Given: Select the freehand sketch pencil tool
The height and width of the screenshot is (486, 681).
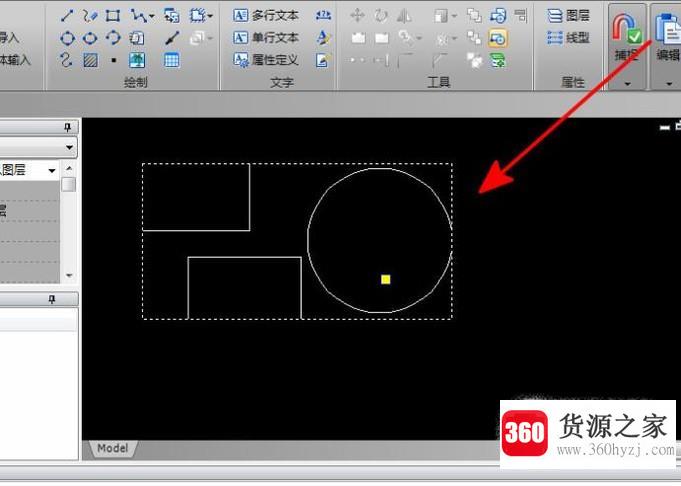Looking at the screenshot, I should click(90, 16).
